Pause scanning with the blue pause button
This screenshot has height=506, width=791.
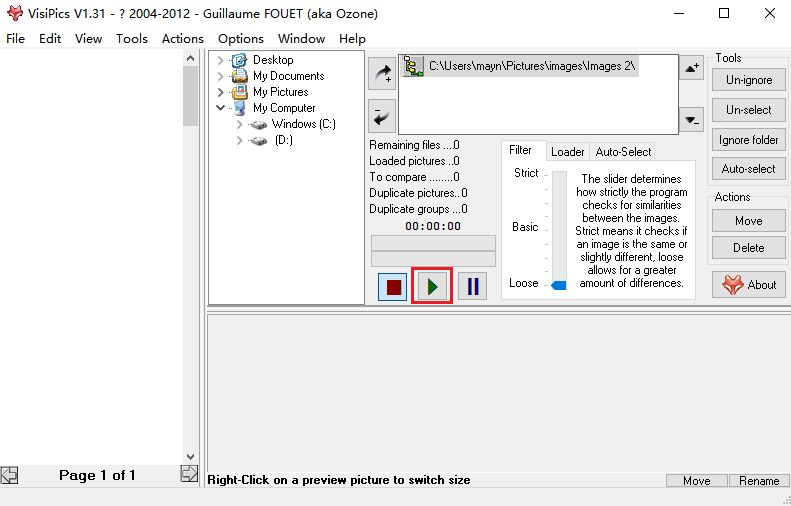(472, 287)
